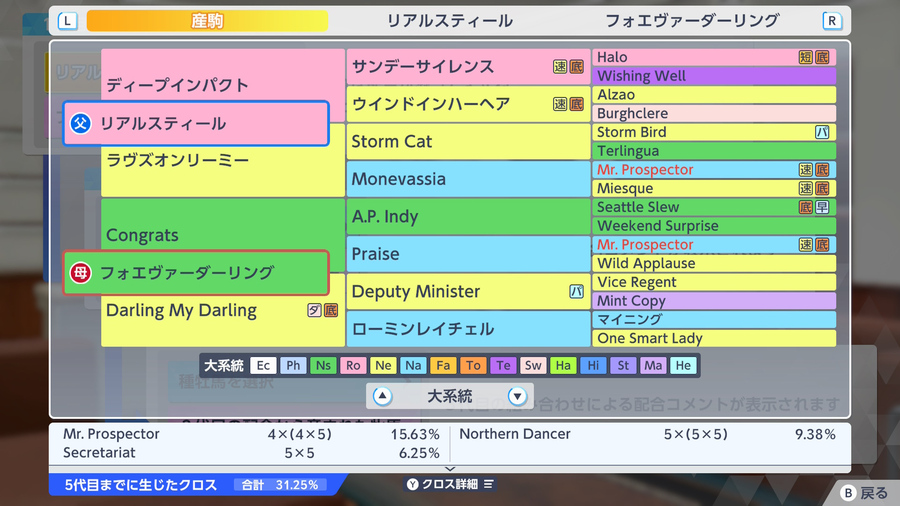Click the Na lineage color swatch

pos(413,365)
